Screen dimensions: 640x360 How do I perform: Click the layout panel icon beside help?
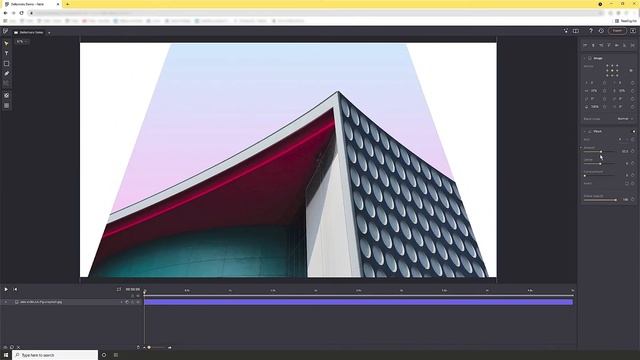coord(576,31)
